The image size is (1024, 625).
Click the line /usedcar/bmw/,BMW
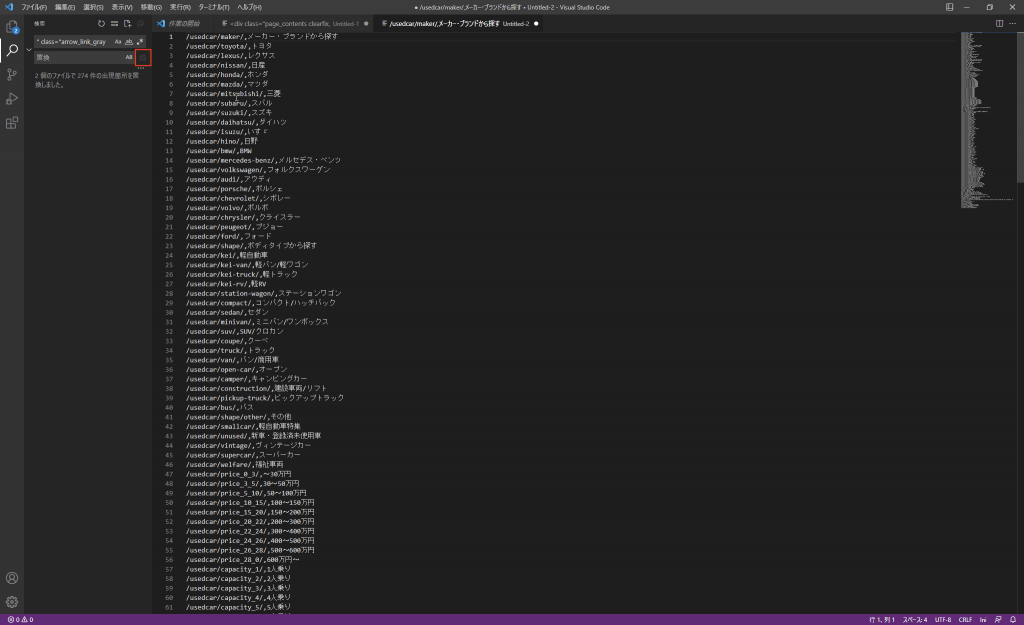click(x=219, y=151)
